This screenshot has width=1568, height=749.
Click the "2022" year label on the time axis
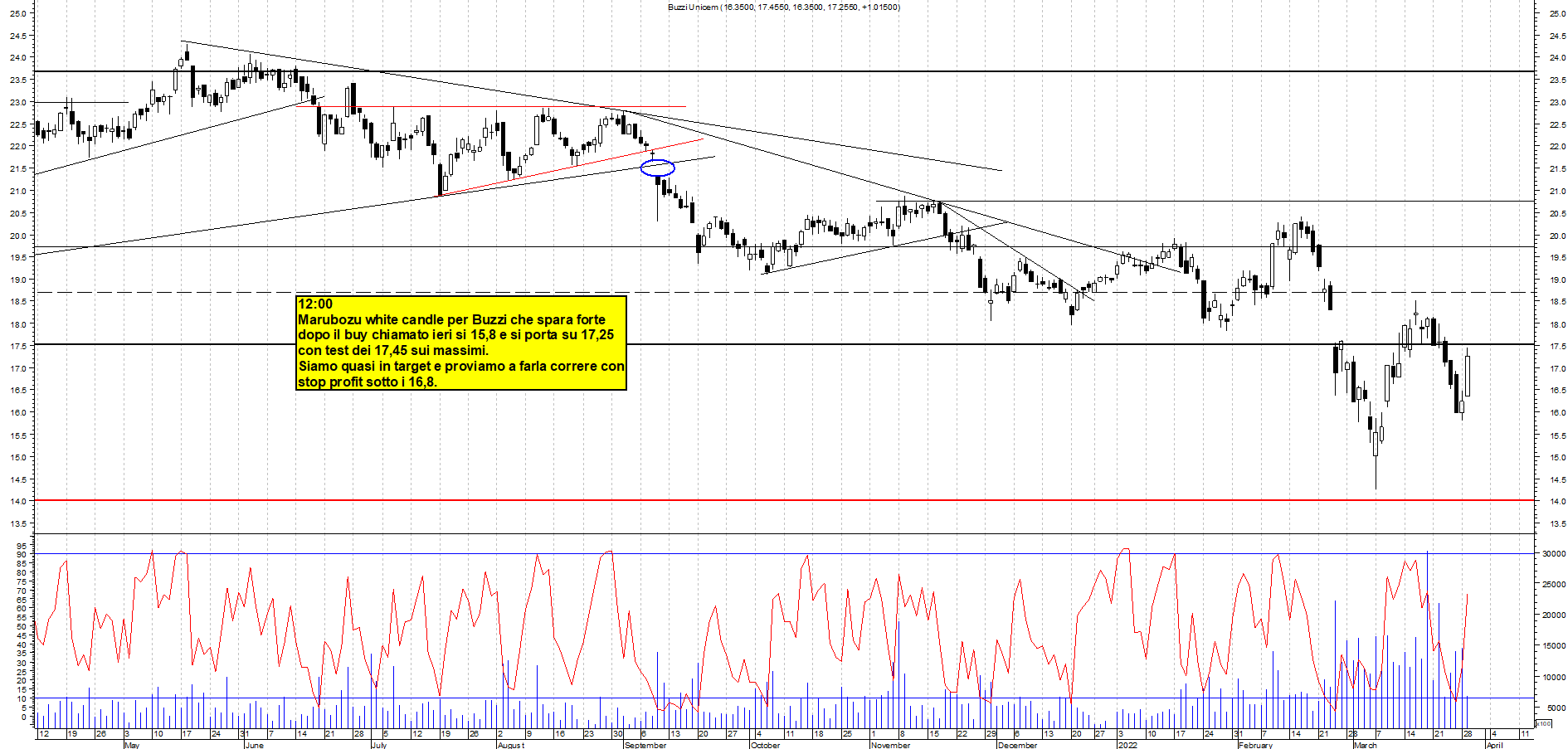[x=1127, y=745]
